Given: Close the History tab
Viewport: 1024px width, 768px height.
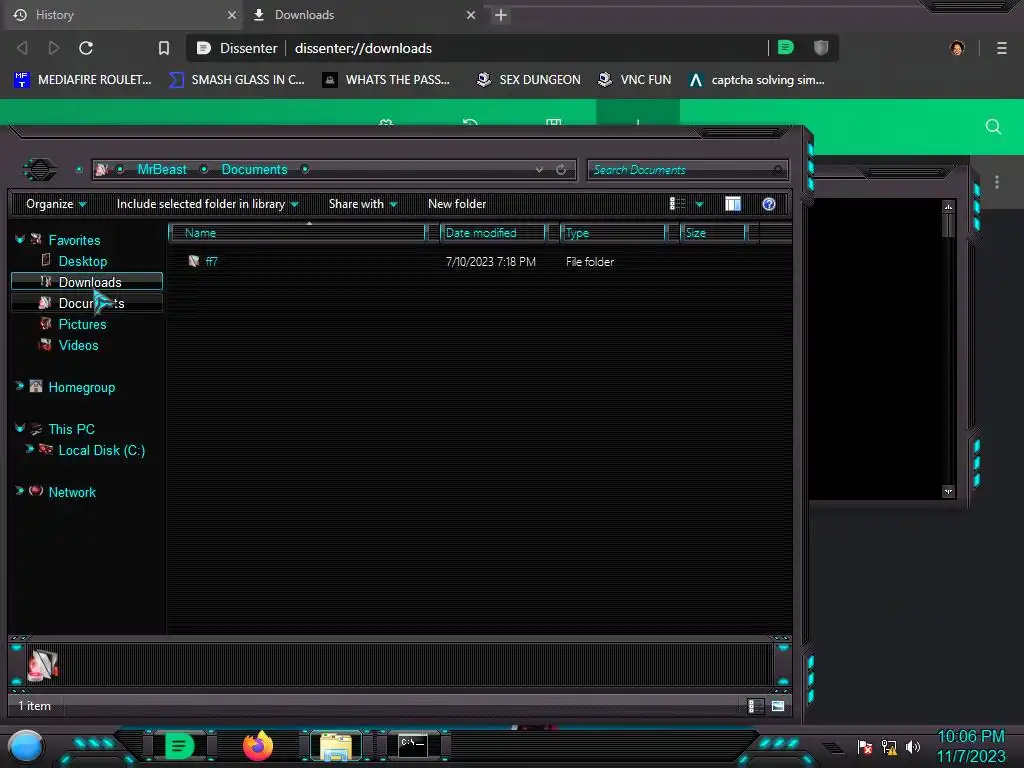Looking at the screenshot, I should (x=232, y=15).
